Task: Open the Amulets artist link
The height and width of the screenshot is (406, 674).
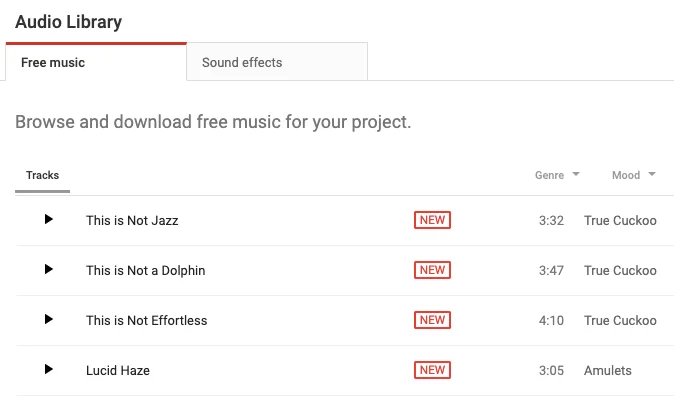Action: 608,370
